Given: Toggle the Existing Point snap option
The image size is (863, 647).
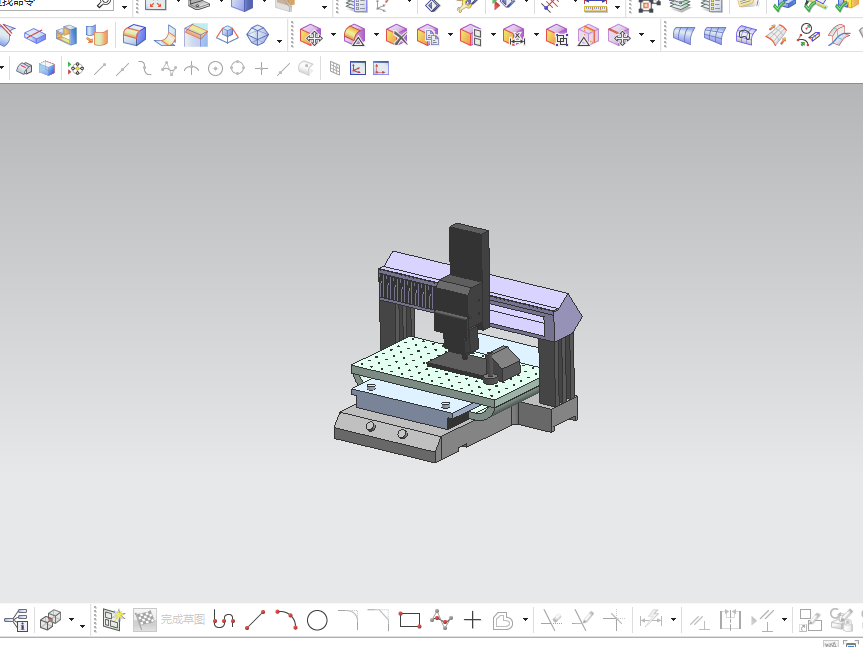Looking at the screenshot, I should [261, 69].
